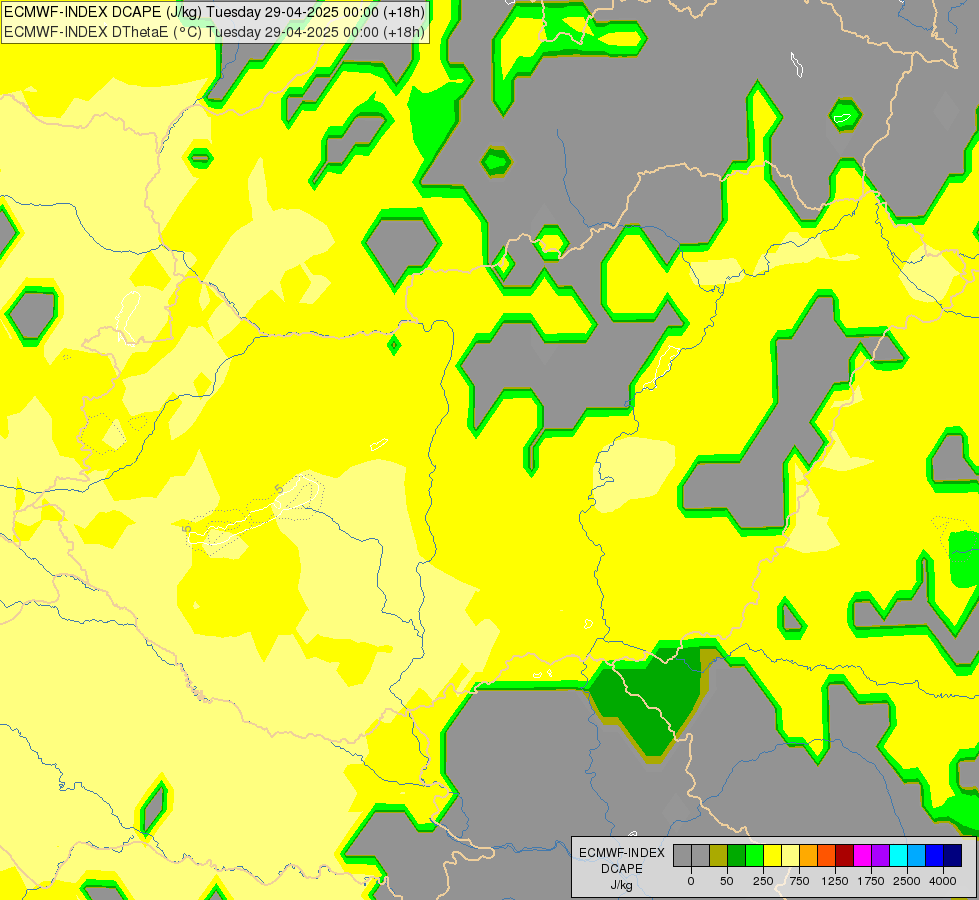
Task: Click the dark green legend swatch
Action: pyautogui.click(x=737, y=855)
